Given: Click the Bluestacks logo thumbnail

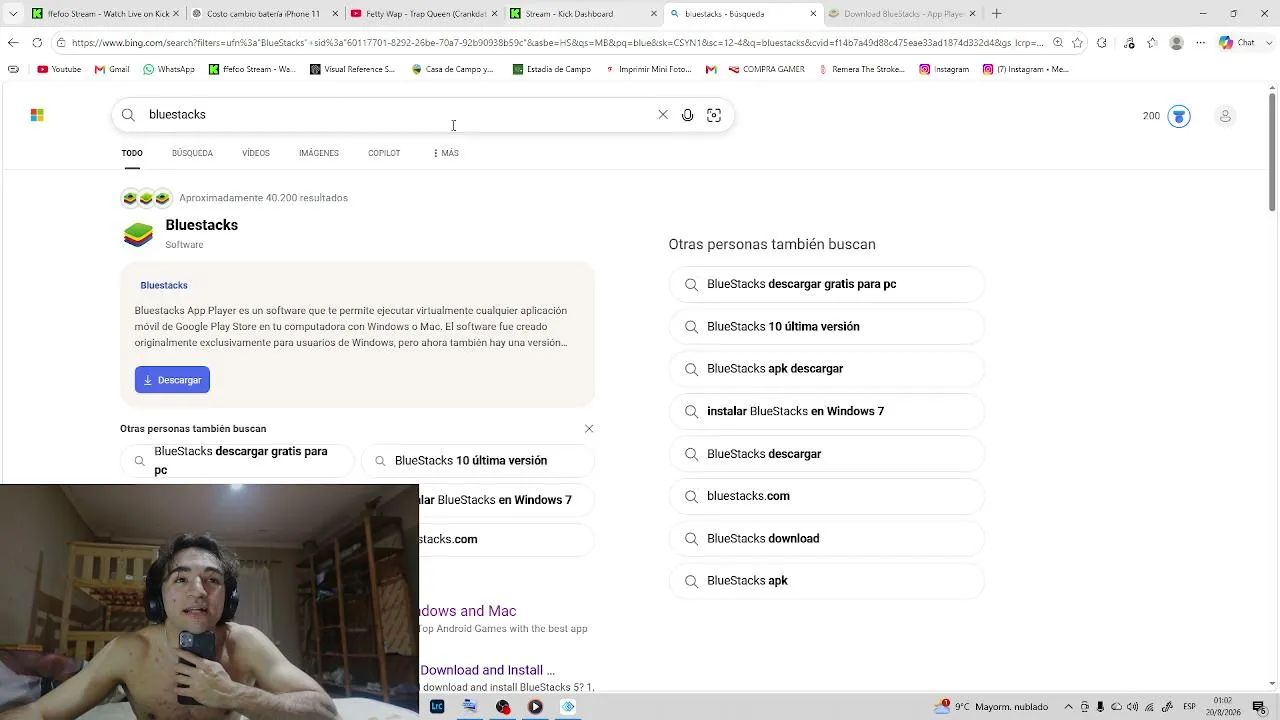Looking at the screenshot, I should (x=138, y=234).
